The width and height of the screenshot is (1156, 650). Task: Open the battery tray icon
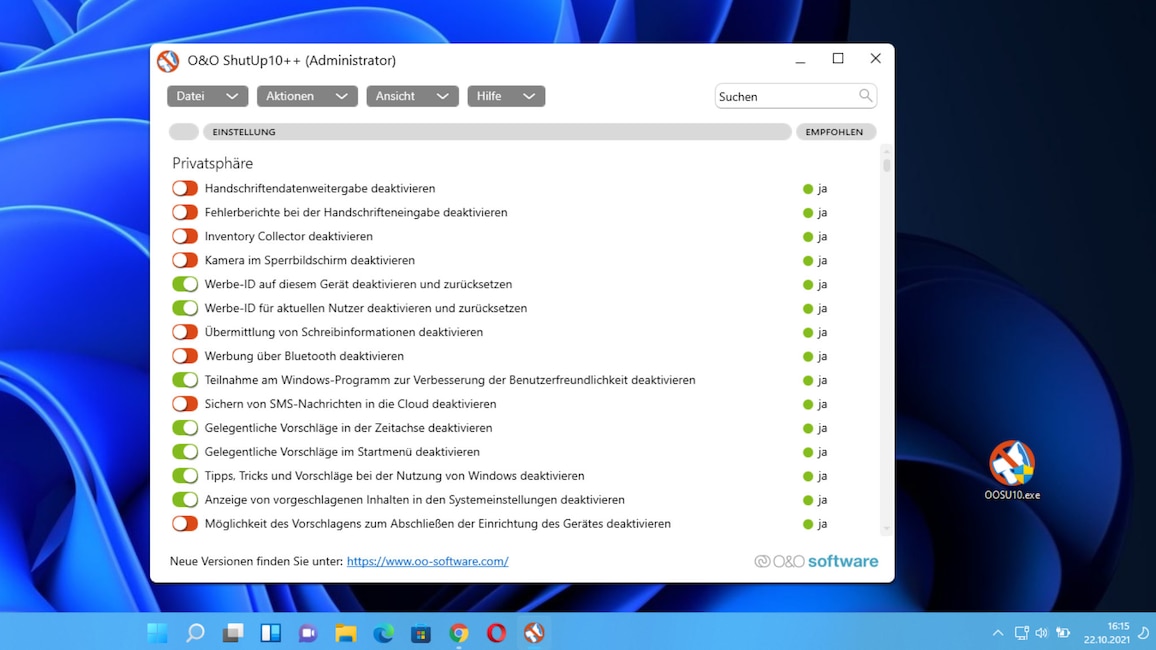tap(1063, 633)
